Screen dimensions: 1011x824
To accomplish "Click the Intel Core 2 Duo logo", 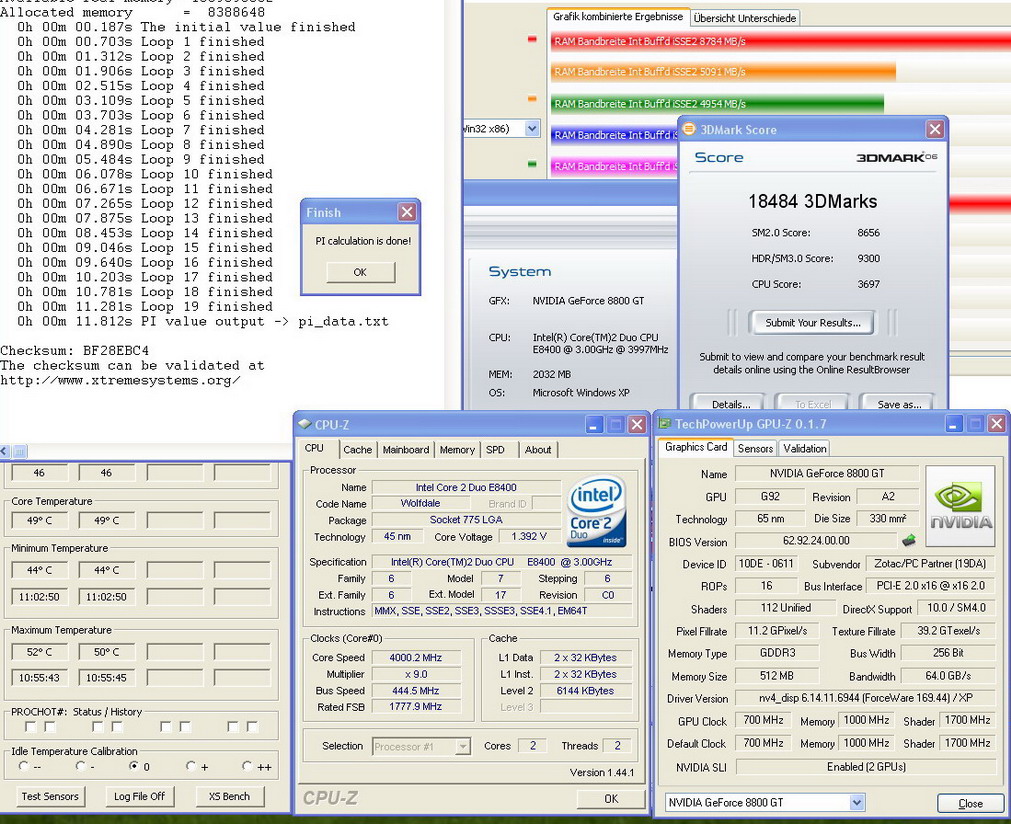I will (598, 511).
